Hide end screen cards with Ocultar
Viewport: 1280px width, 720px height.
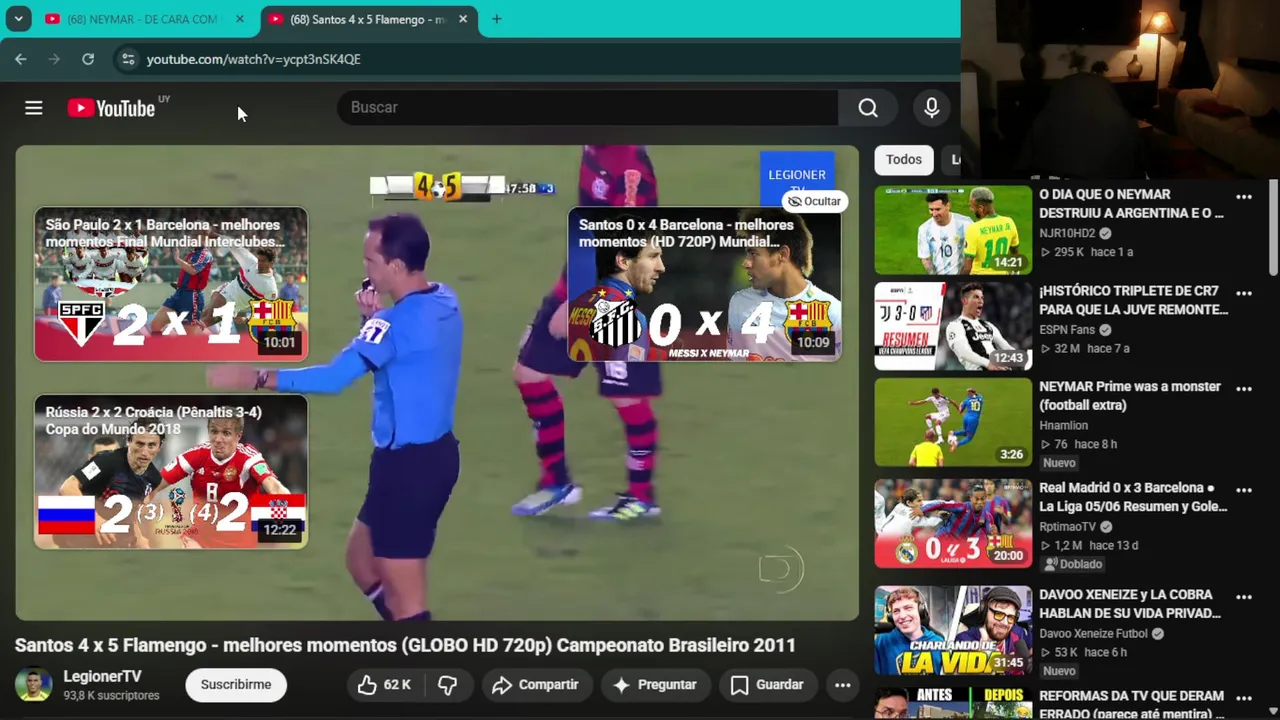pos(814,201)
